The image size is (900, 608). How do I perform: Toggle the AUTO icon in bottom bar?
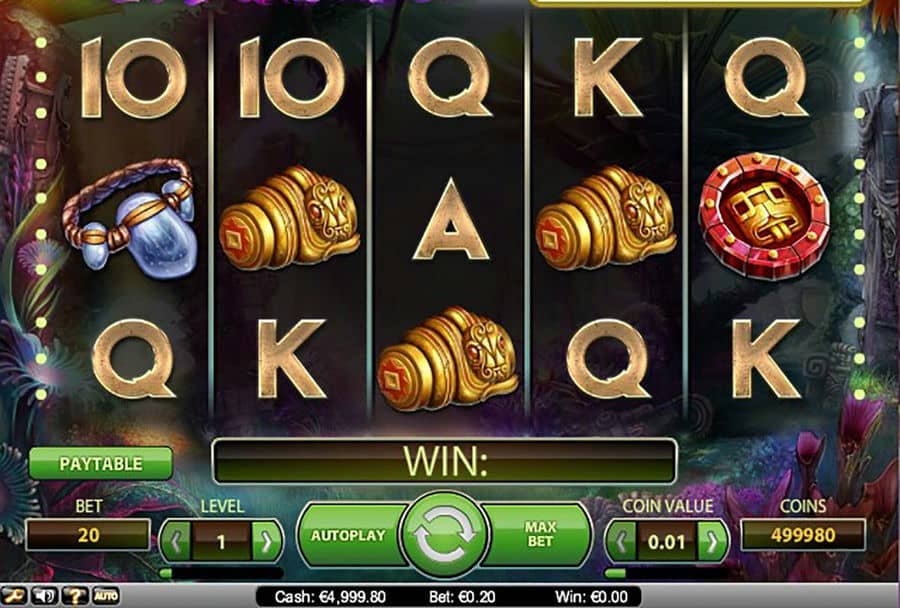(105, 596)
